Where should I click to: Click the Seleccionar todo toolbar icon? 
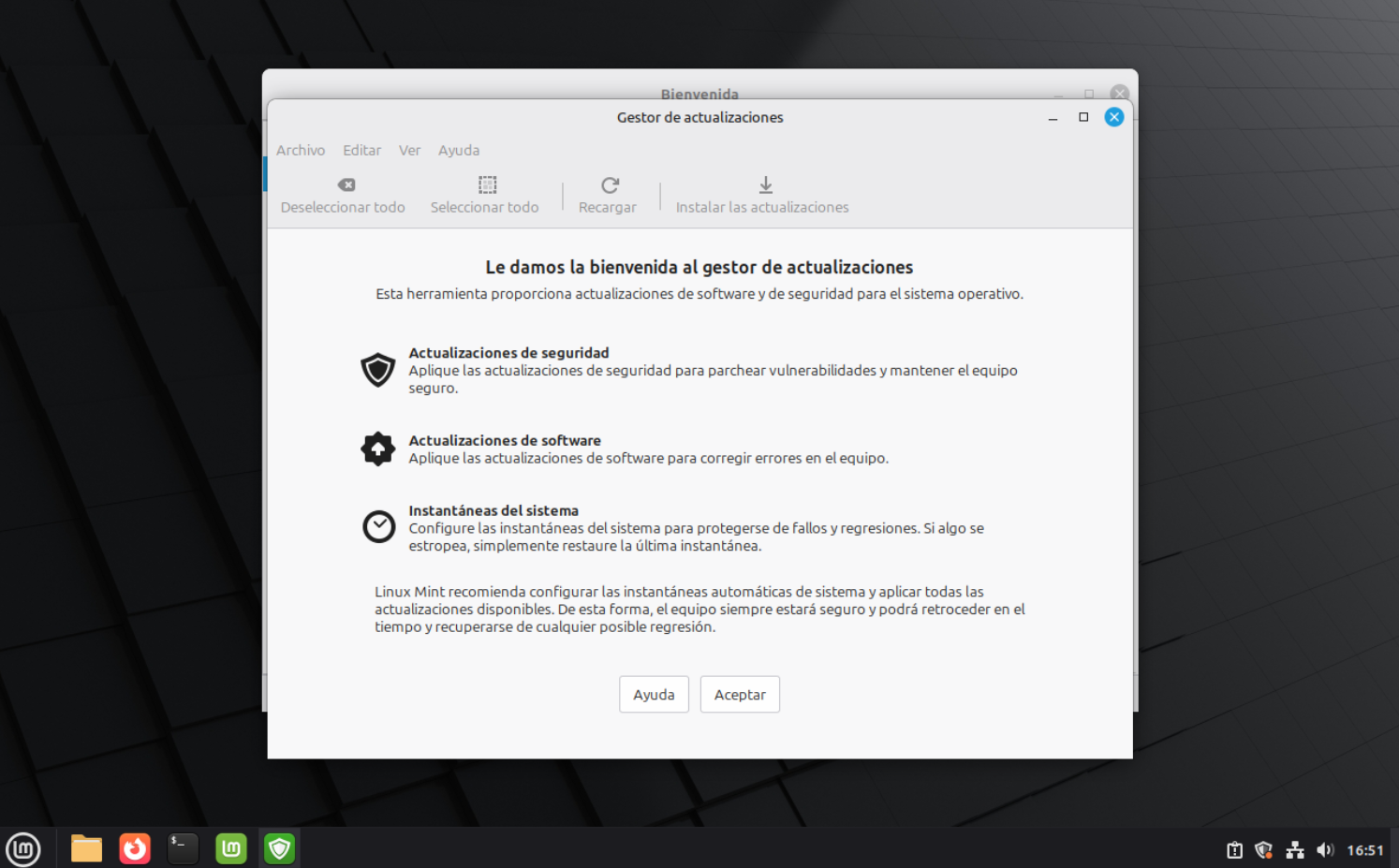coord(487,185)
